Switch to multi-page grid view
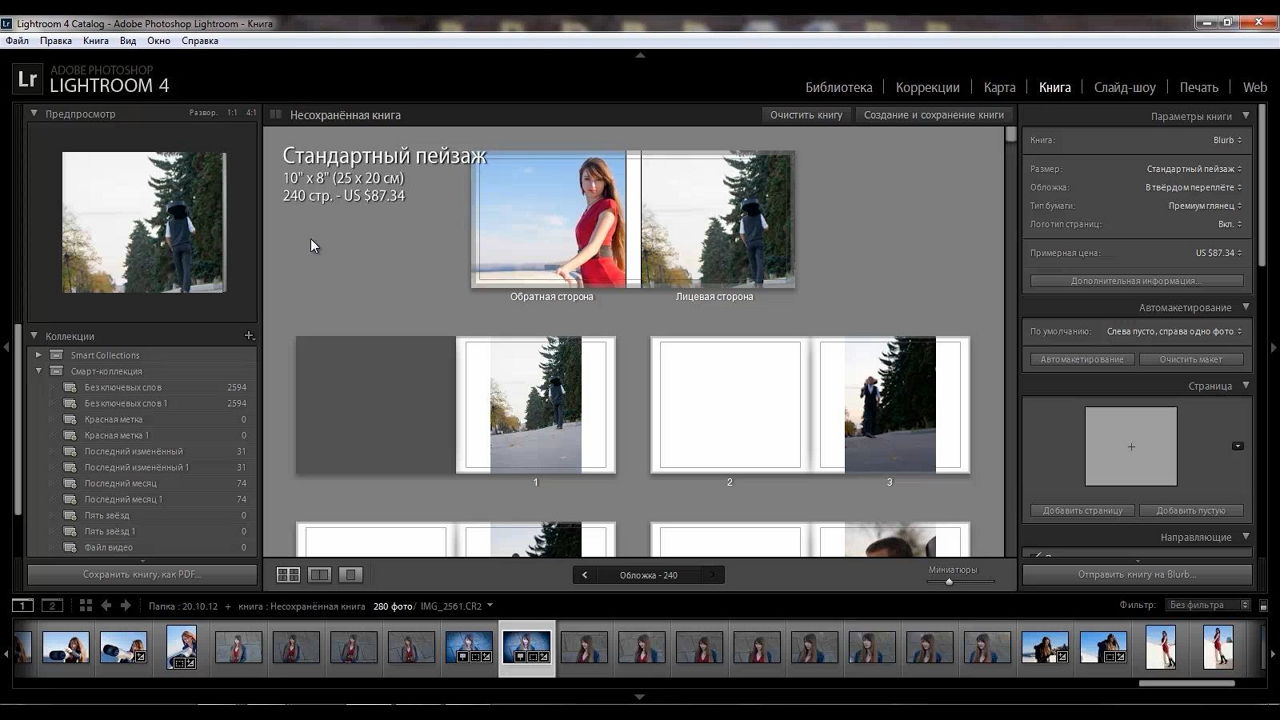The height and width of the screenshot is (720, 1280). click(x=288, y=575)
